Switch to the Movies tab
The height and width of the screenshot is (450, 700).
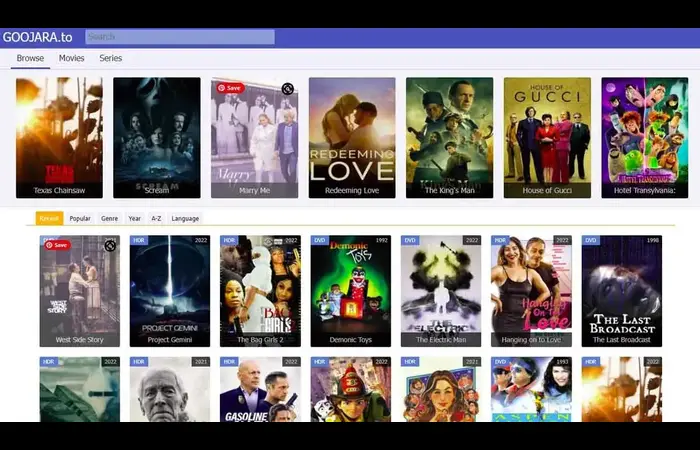[71, 58]
